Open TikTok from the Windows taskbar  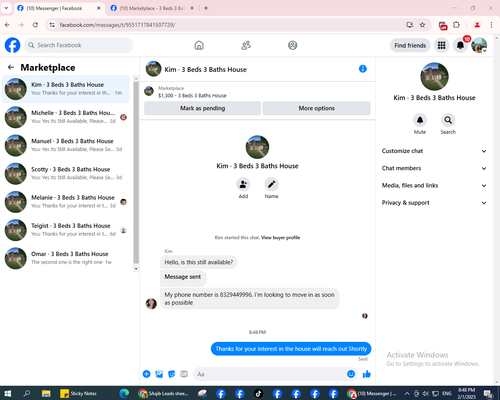pyautogui.click(x=258, y=393)
